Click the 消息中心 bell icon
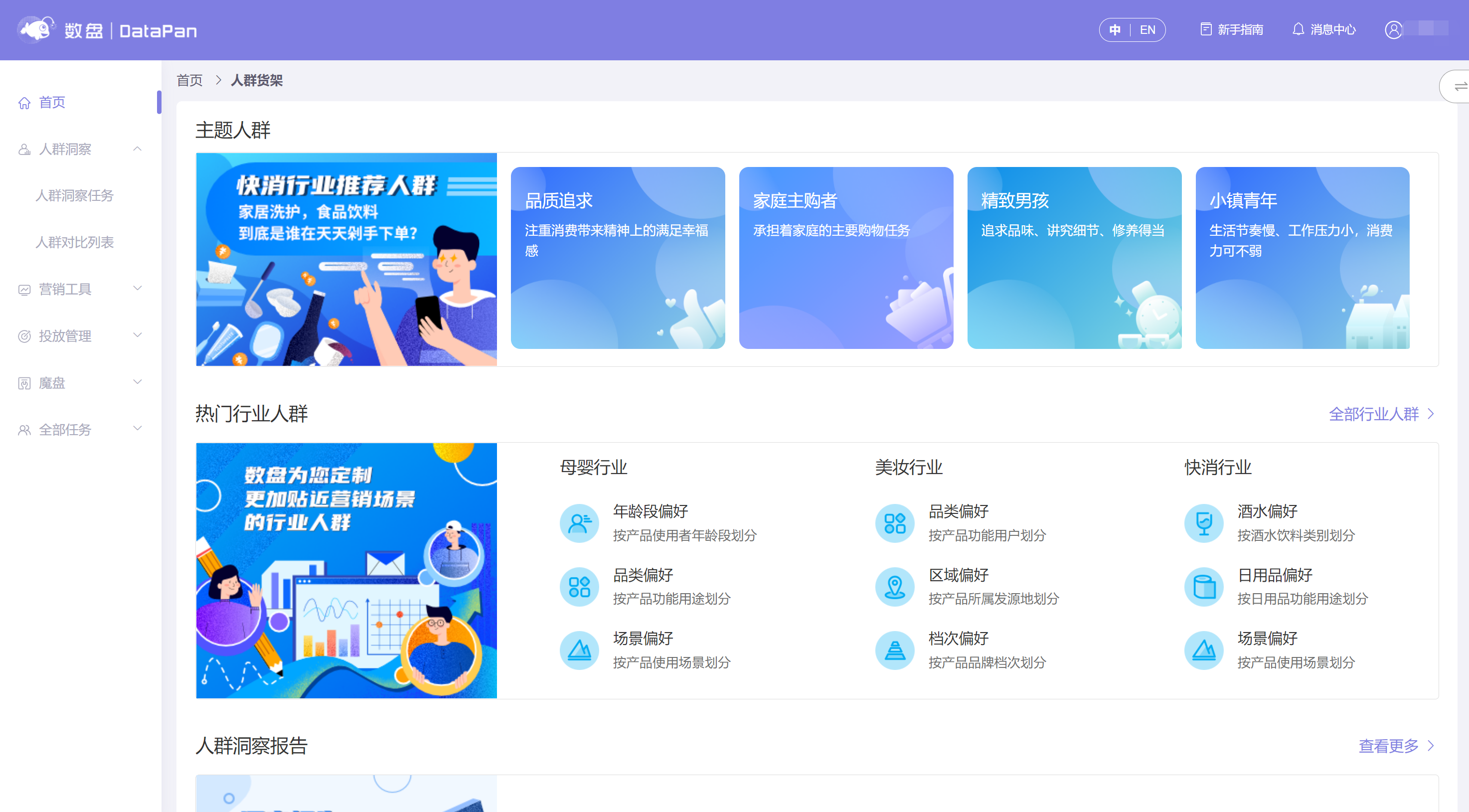 tap(1298, 29)
